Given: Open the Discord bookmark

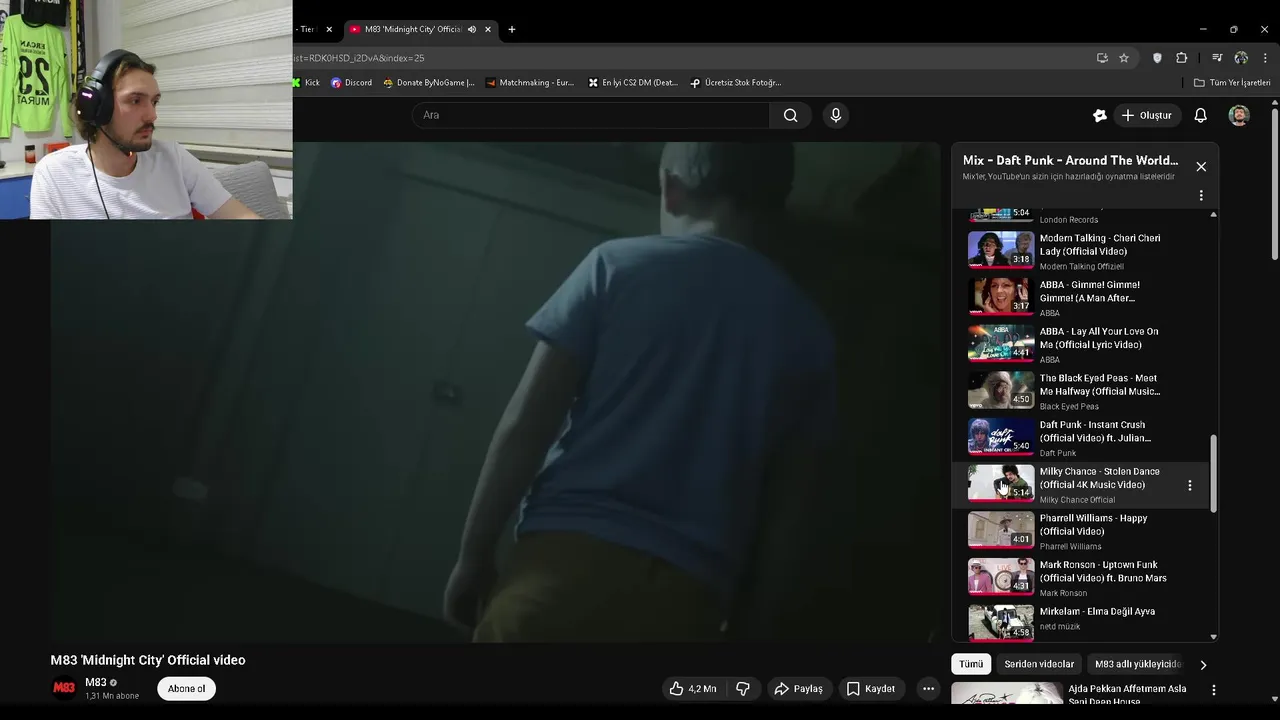Looking at the screenshot, I should [351, 83].
